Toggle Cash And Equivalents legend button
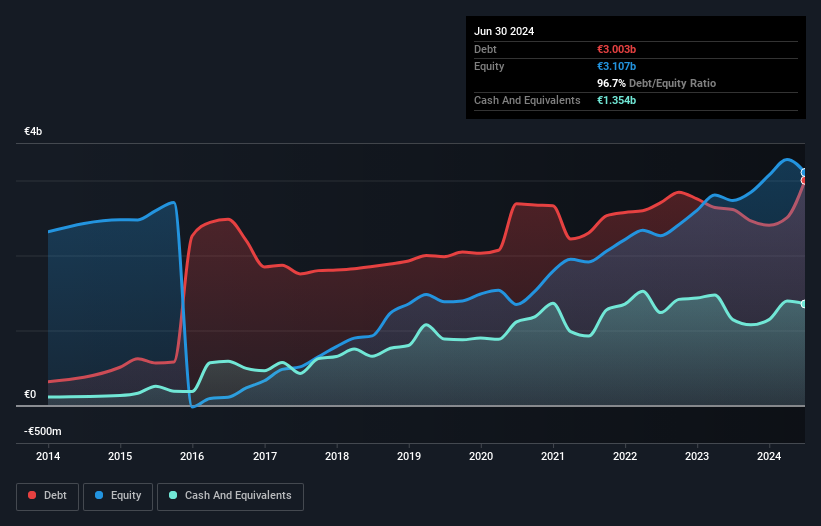The image size is (821, 526). coord(230,496)
